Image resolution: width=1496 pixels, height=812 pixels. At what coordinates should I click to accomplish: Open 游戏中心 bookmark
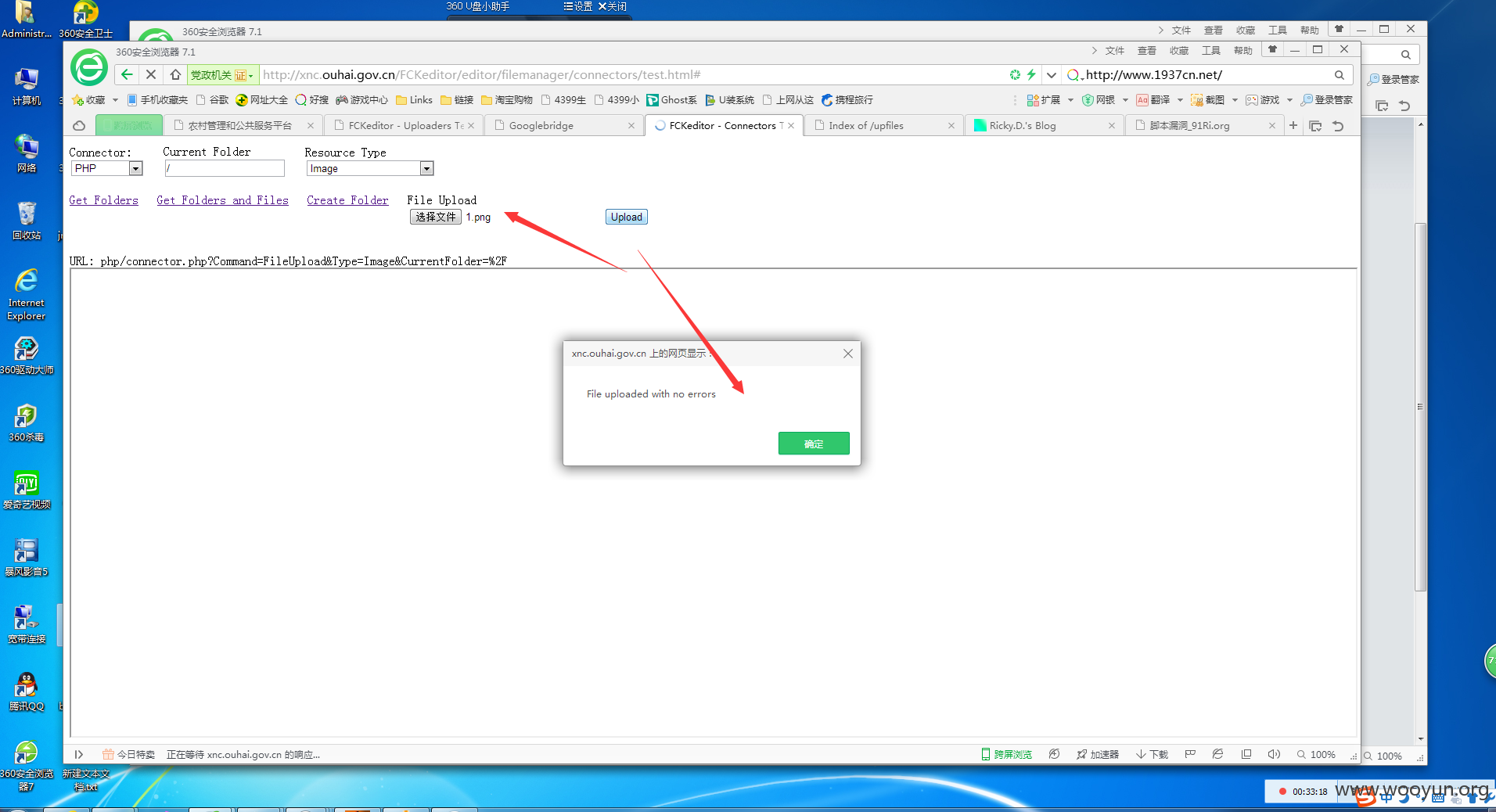(361, 100)
